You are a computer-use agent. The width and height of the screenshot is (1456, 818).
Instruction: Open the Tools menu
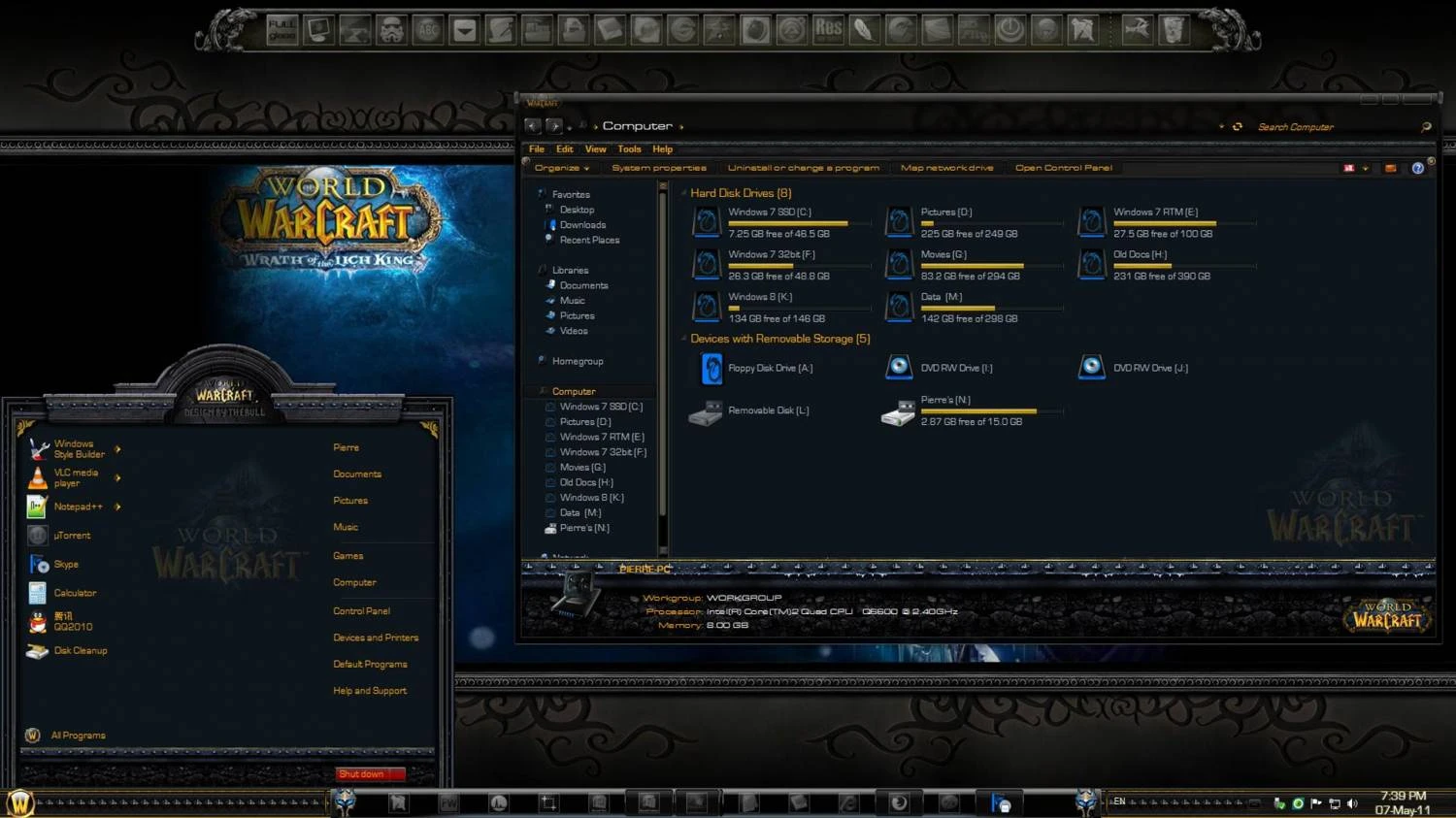[629, 148]
